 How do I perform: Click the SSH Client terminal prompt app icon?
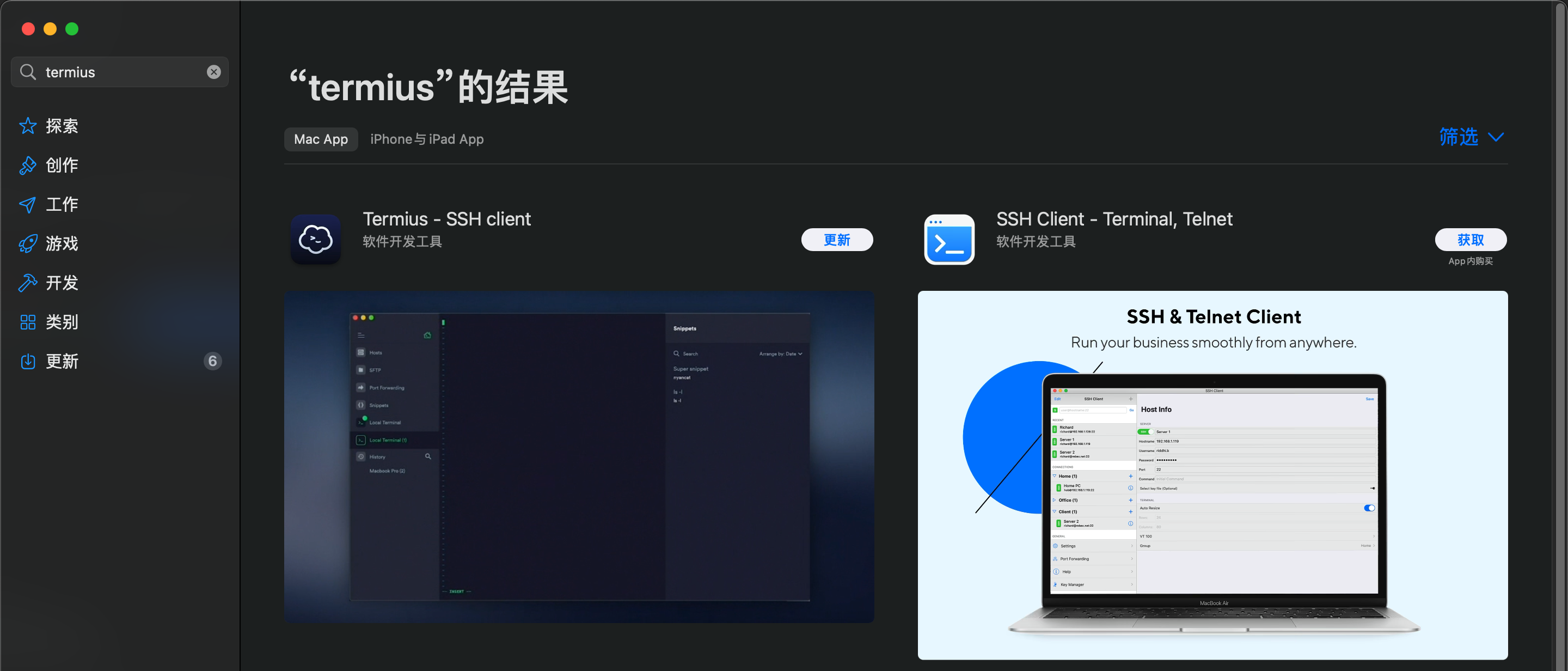click(949, 239)
